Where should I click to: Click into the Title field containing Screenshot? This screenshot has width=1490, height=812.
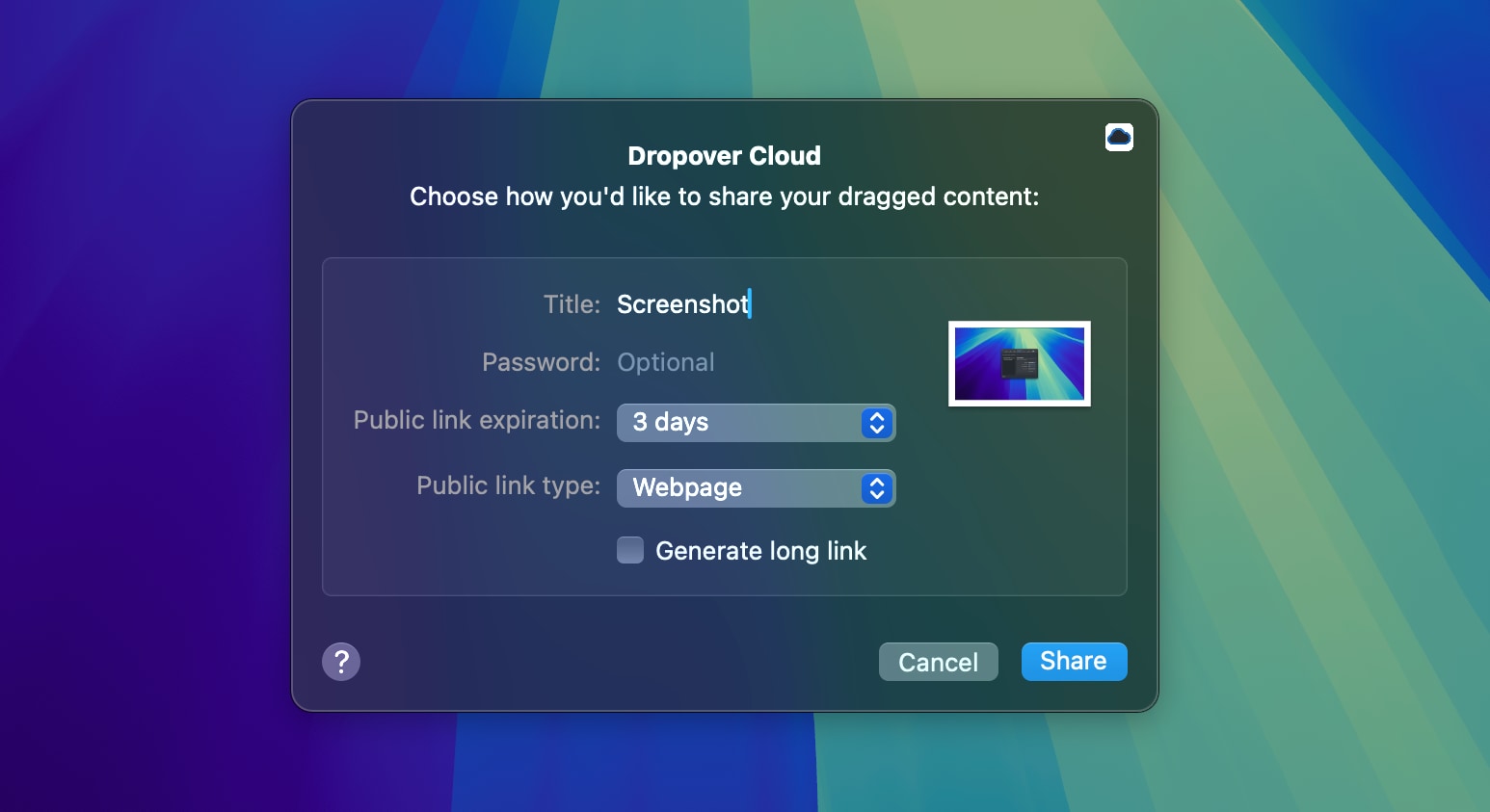pos(757,304)
